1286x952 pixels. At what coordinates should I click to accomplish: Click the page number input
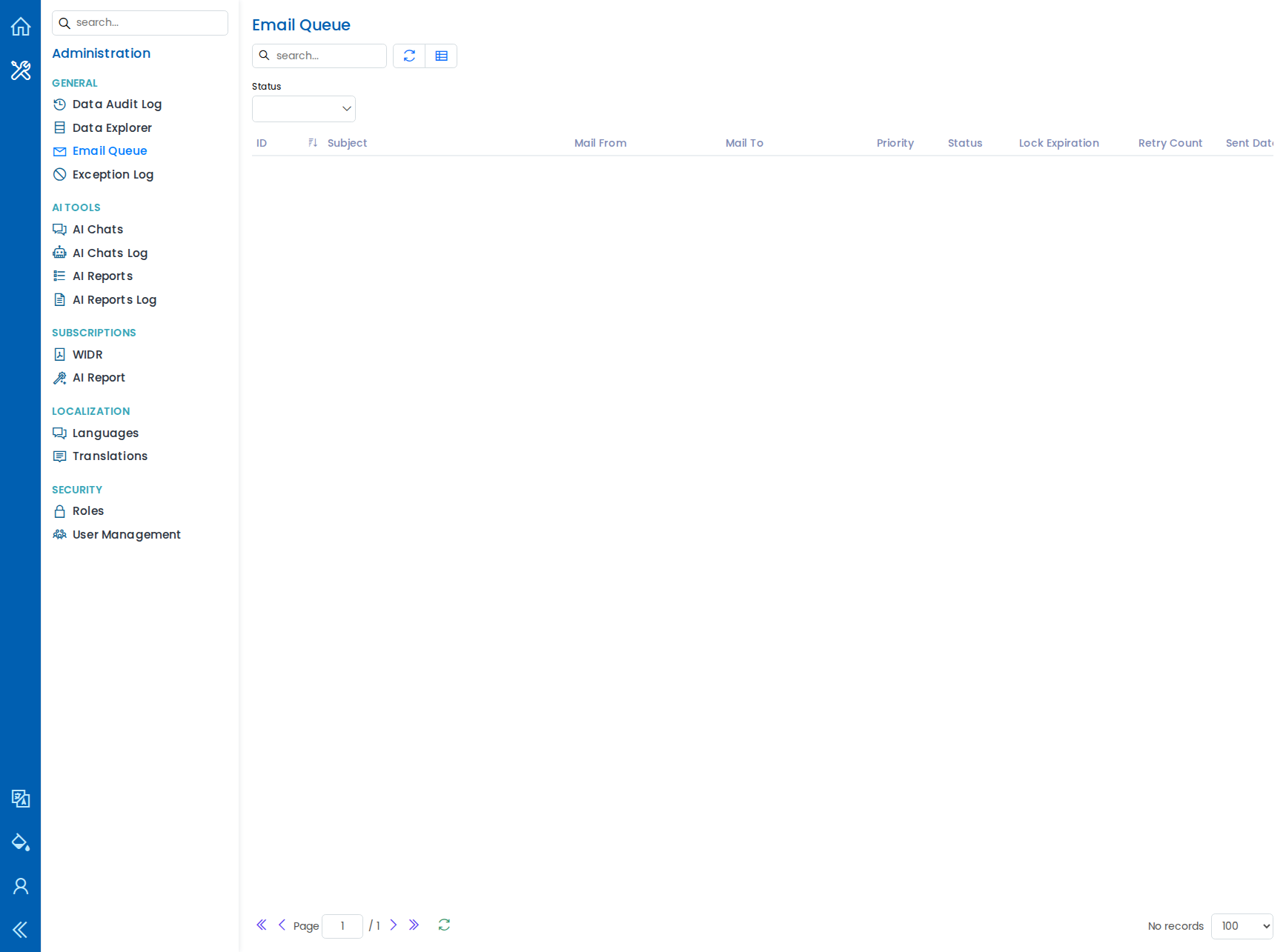point(342,926)
